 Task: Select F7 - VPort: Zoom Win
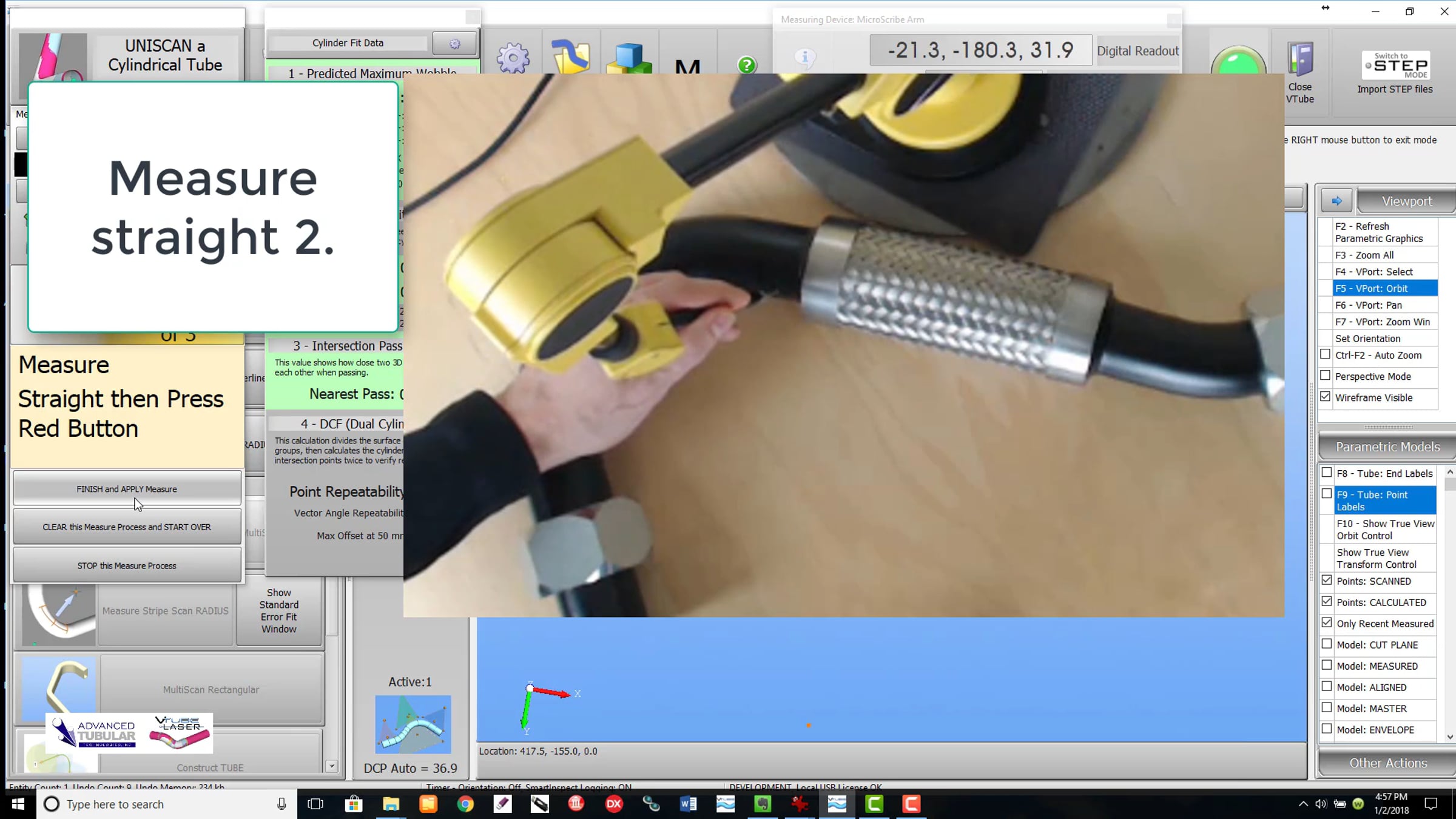[1385, 322]
